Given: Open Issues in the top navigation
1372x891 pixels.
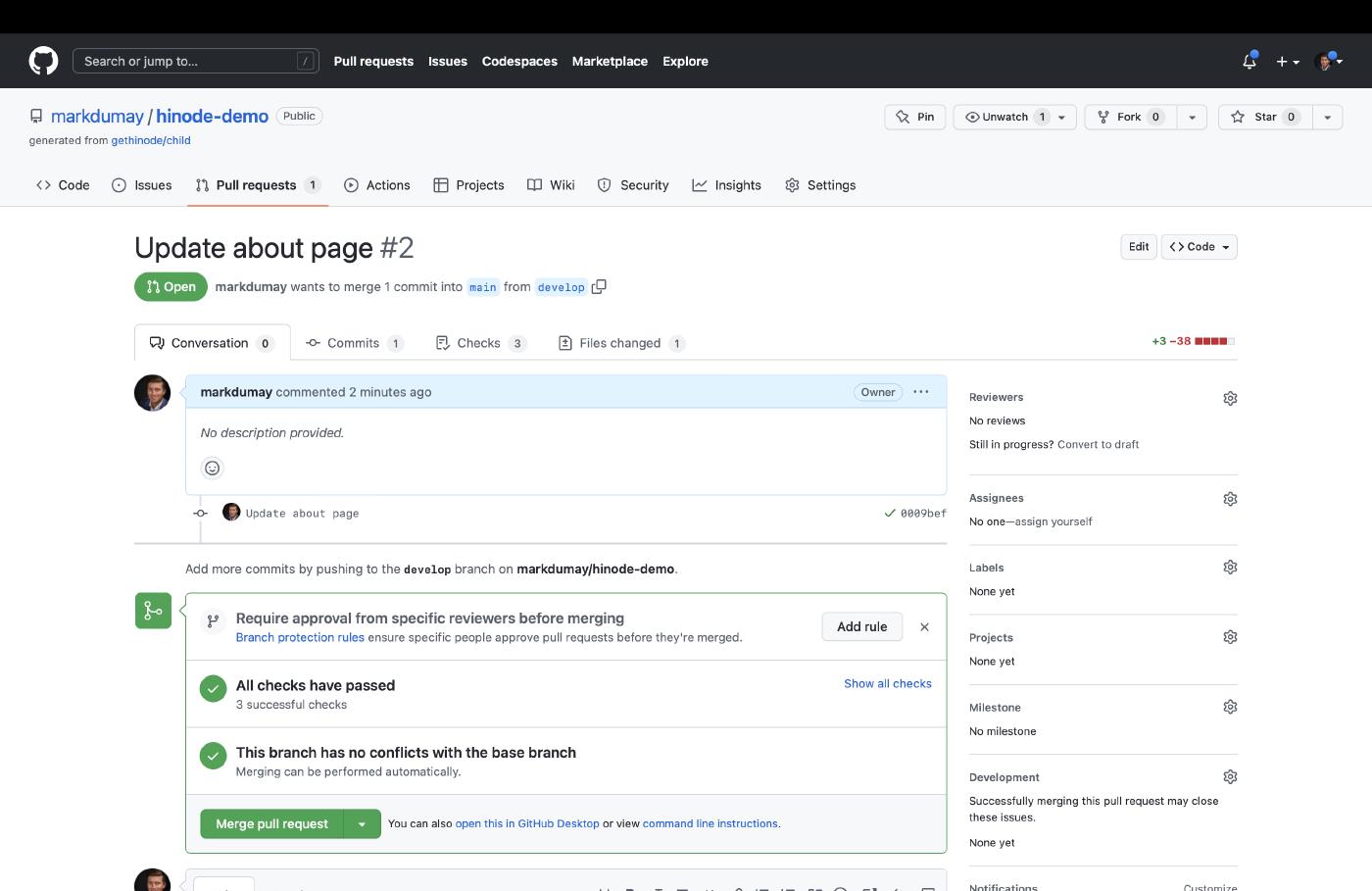Looking at the screenshot, I should point(448,61).
